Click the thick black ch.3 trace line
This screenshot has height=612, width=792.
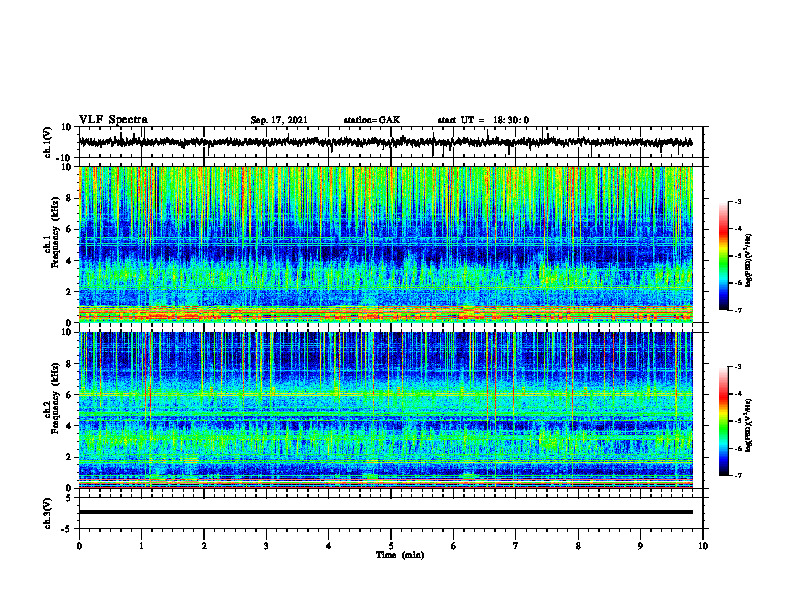click(x=386, y=512)
